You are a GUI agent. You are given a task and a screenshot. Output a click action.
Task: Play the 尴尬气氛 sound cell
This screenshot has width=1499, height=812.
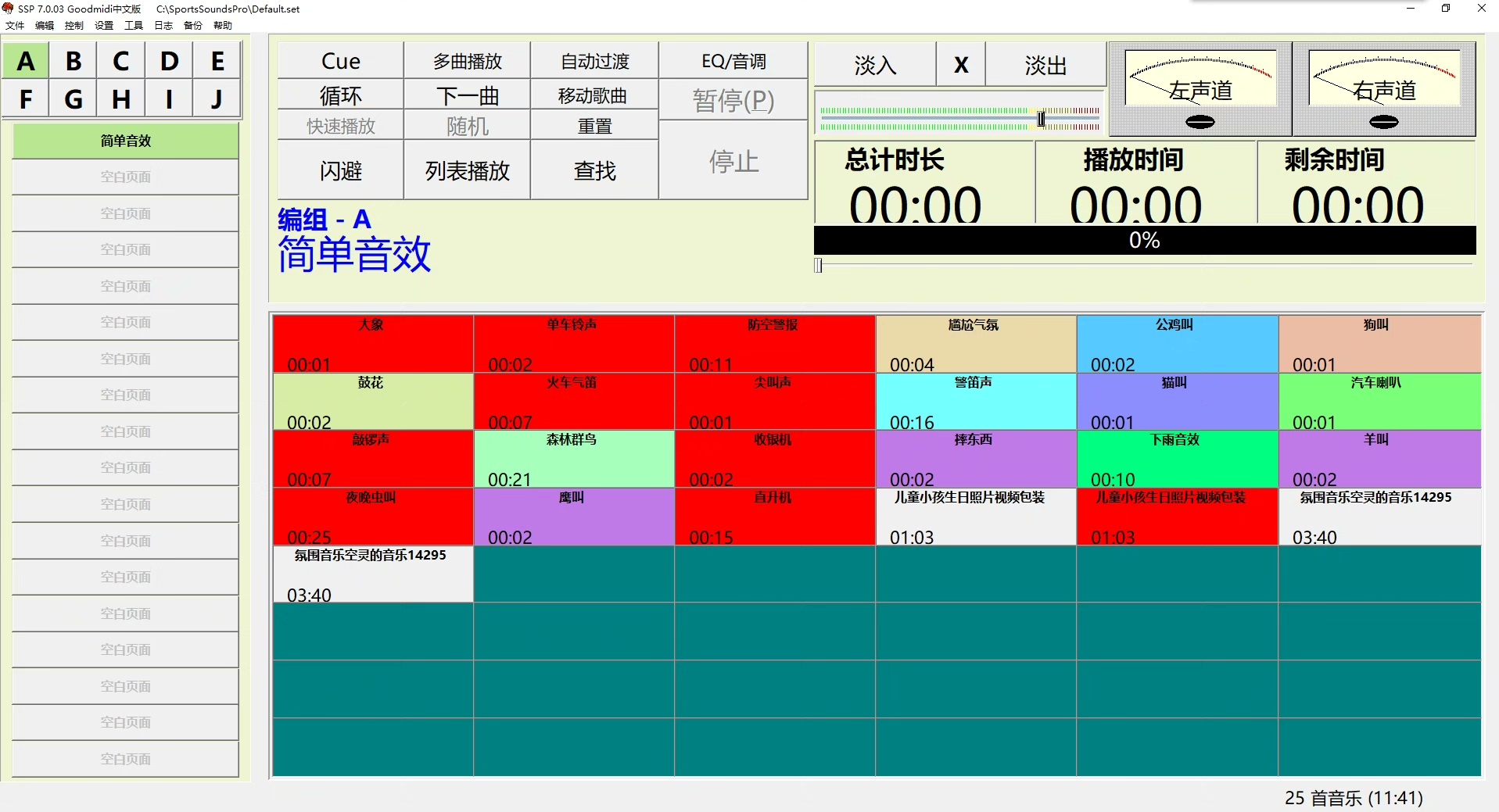(x=976, y=344)
